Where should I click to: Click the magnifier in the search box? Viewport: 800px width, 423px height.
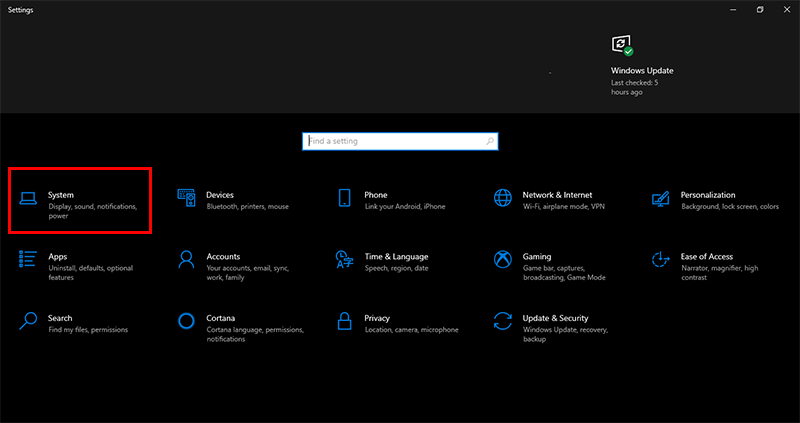coord(490,141)
